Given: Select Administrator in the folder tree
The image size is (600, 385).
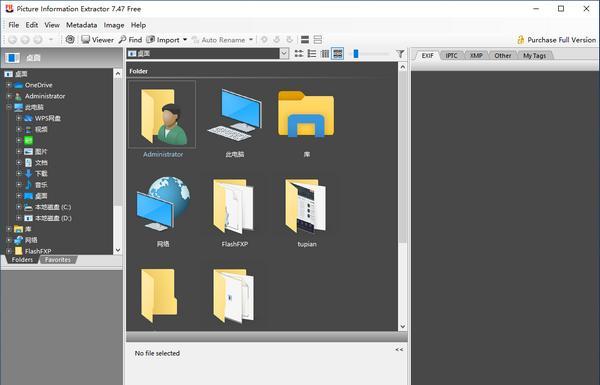Looking at the screenshot, I should pos(45,96).
